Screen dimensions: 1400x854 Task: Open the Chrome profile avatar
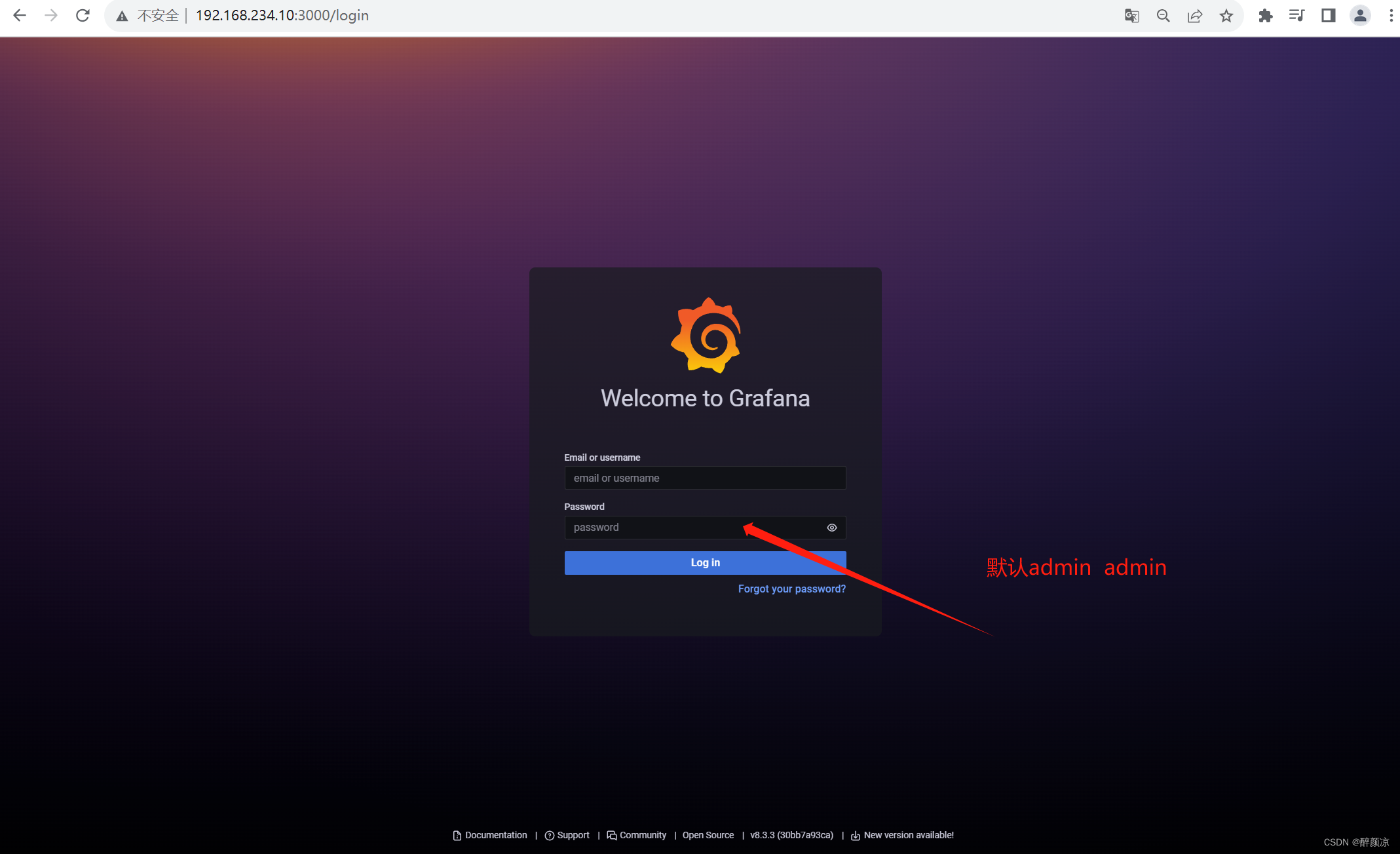[1360, 16]
